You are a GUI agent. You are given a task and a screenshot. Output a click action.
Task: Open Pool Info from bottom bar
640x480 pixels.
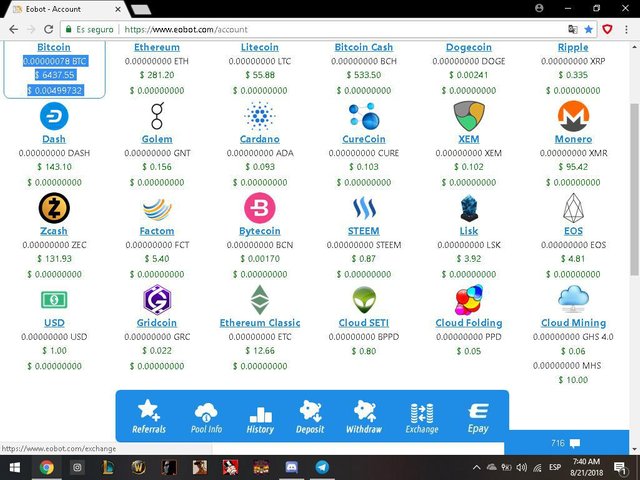206,417
